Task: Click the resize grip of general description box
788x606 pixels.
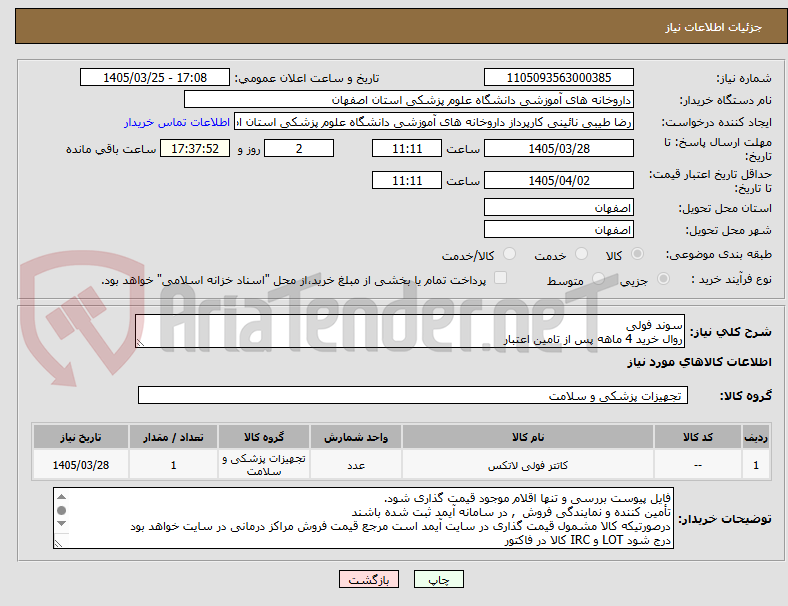Action: [x=140, y=343]
